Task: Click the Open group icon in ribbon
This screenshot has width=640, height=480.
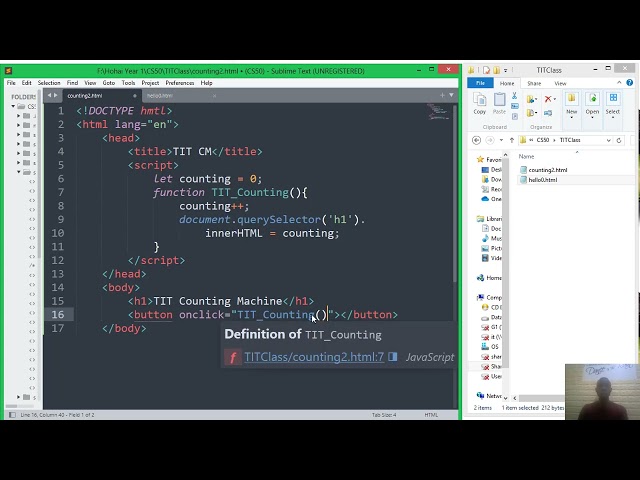Action: [x=592, y=98]
